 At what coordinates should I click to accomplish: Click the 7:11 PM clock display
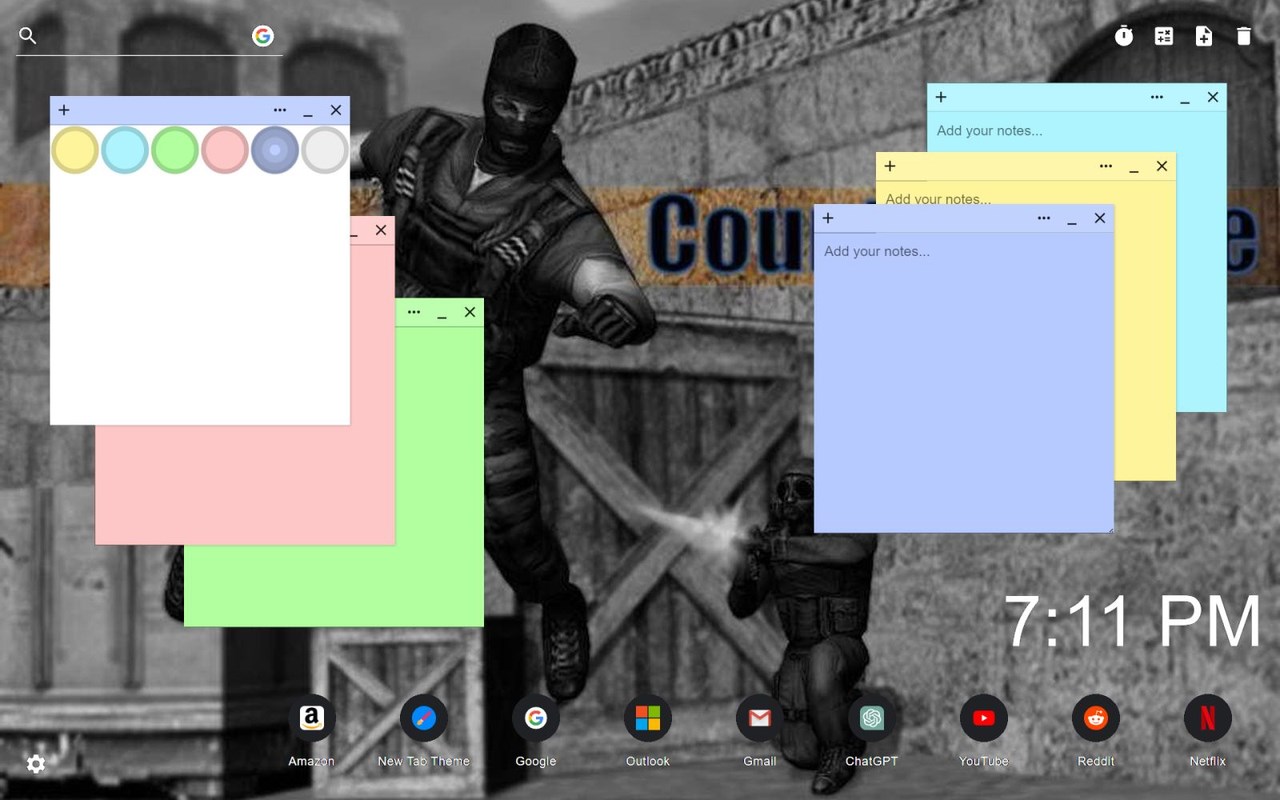coord(1133,621)
